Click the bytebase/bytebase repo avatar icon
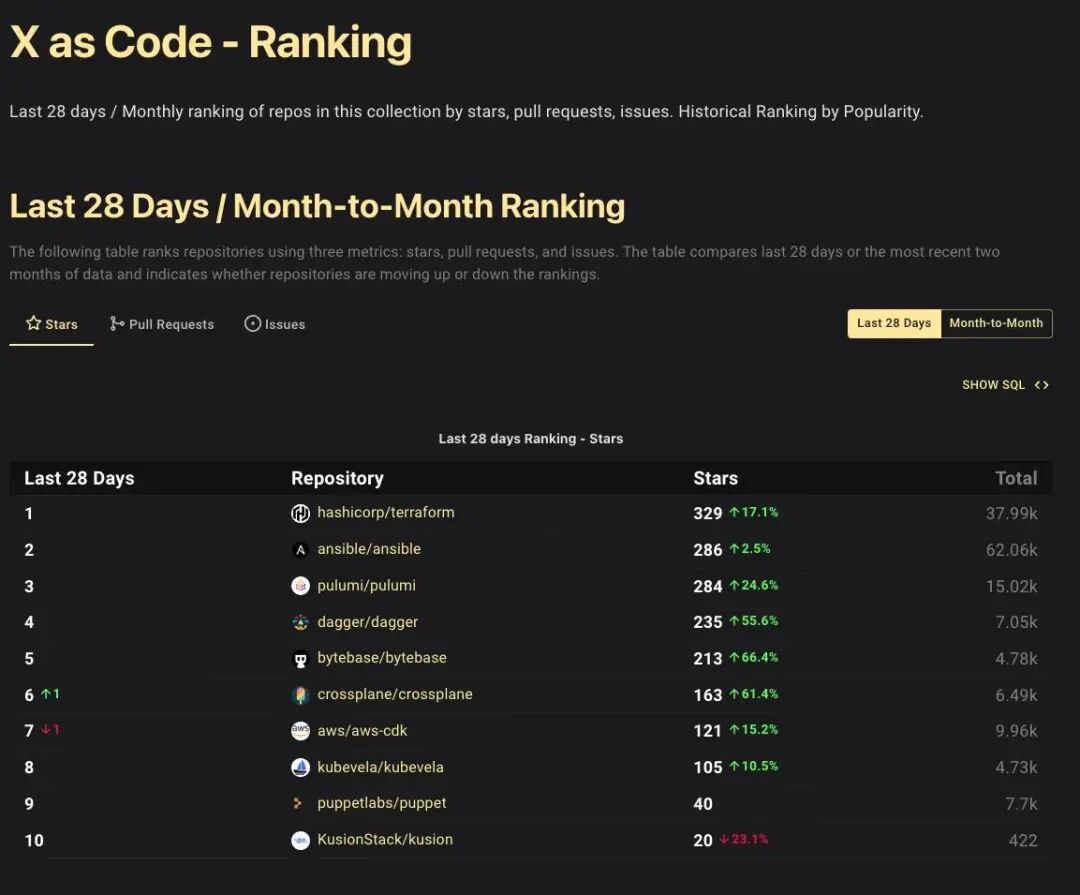 [300, 659]
